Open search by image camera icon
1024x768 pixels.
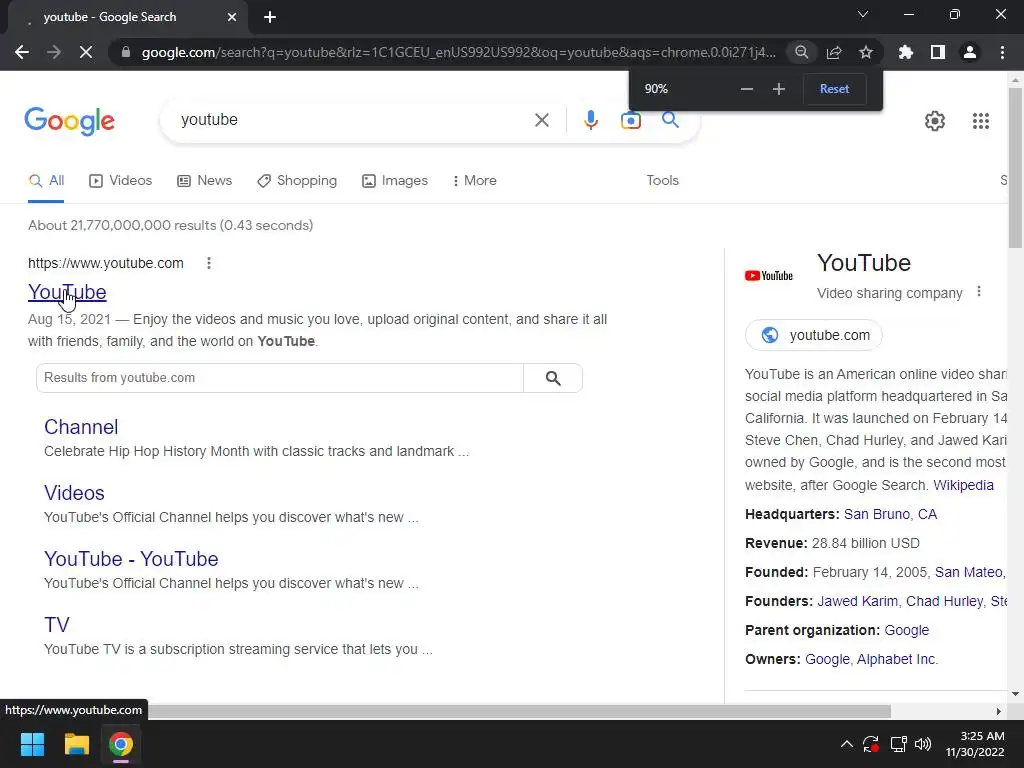pyautogui.click(x=631, y=120)
